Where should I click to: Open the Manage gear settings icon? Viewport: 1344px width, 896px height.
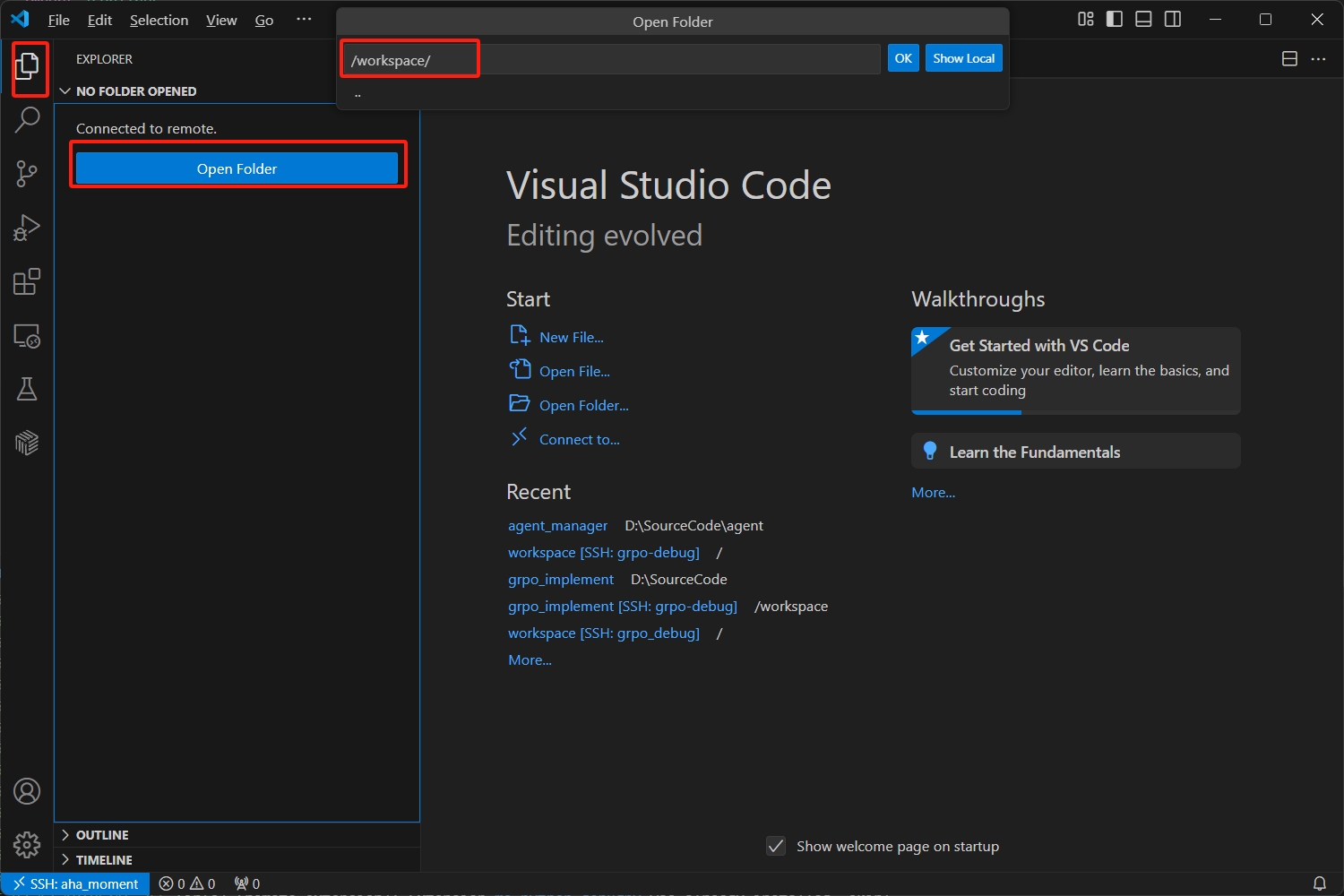27,844
